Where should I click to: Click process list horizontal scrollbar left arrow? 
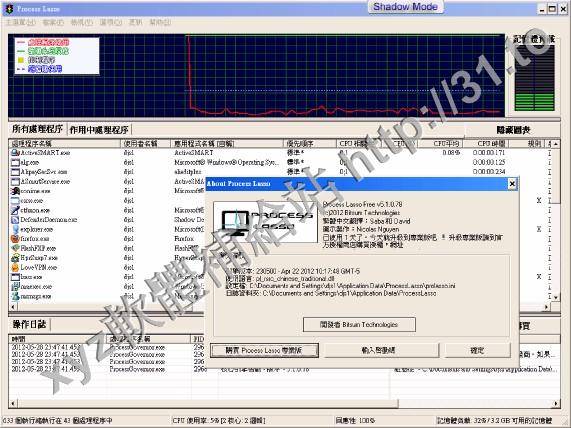click(13, 307)
